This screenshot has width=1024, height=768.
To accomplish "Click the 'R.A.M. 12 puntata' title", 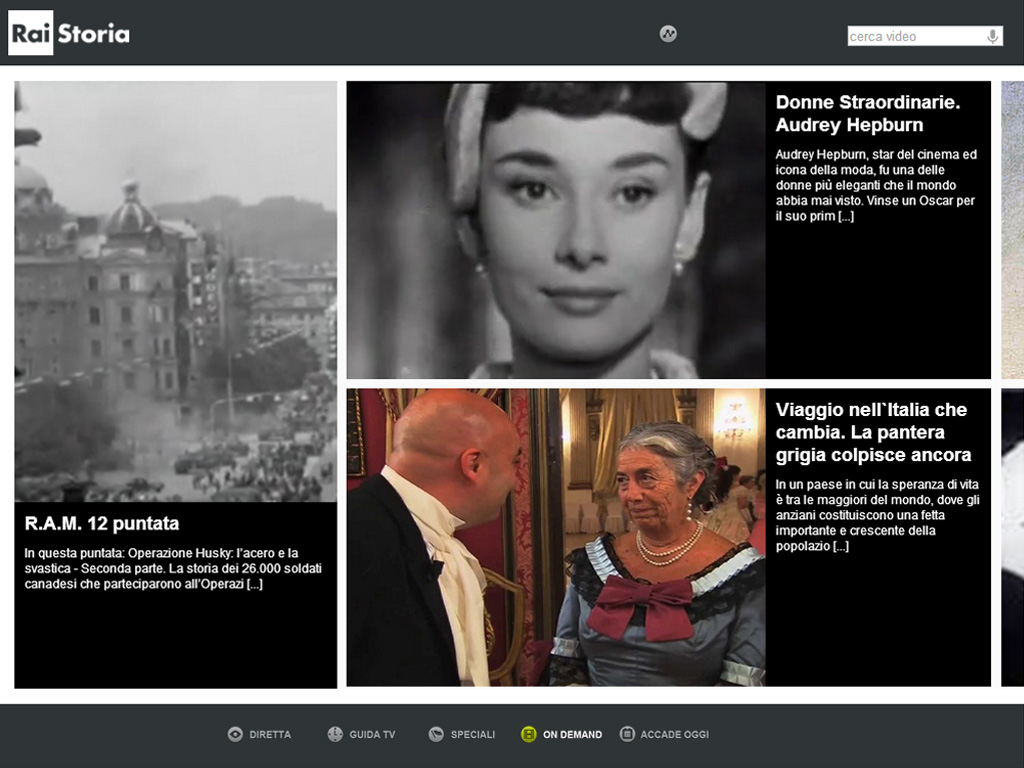I will pos(102,524).
